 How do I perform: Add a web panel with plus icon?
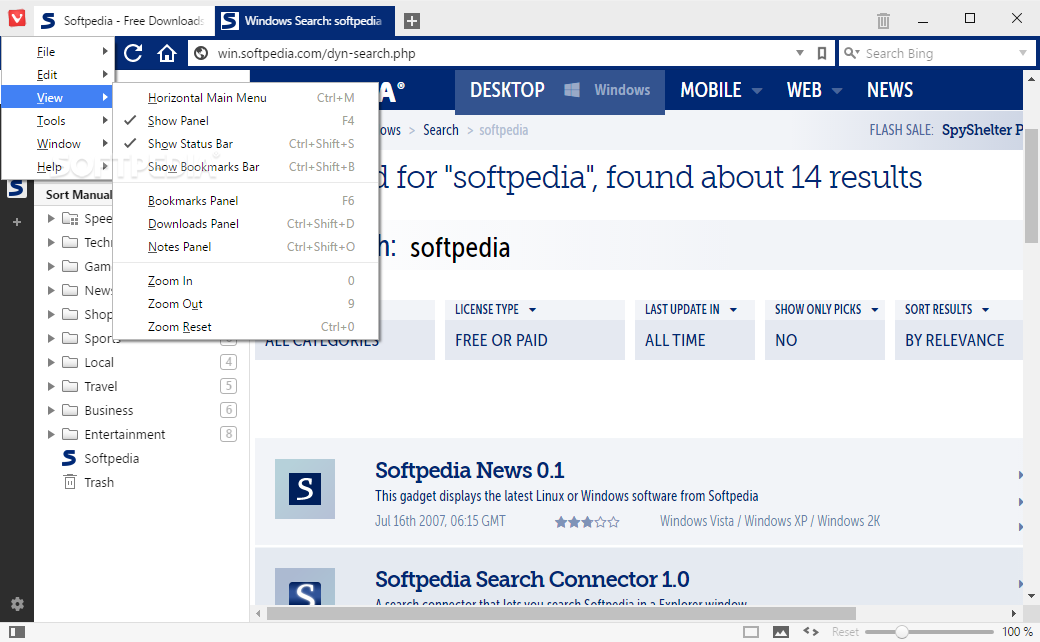click(17, 222)
